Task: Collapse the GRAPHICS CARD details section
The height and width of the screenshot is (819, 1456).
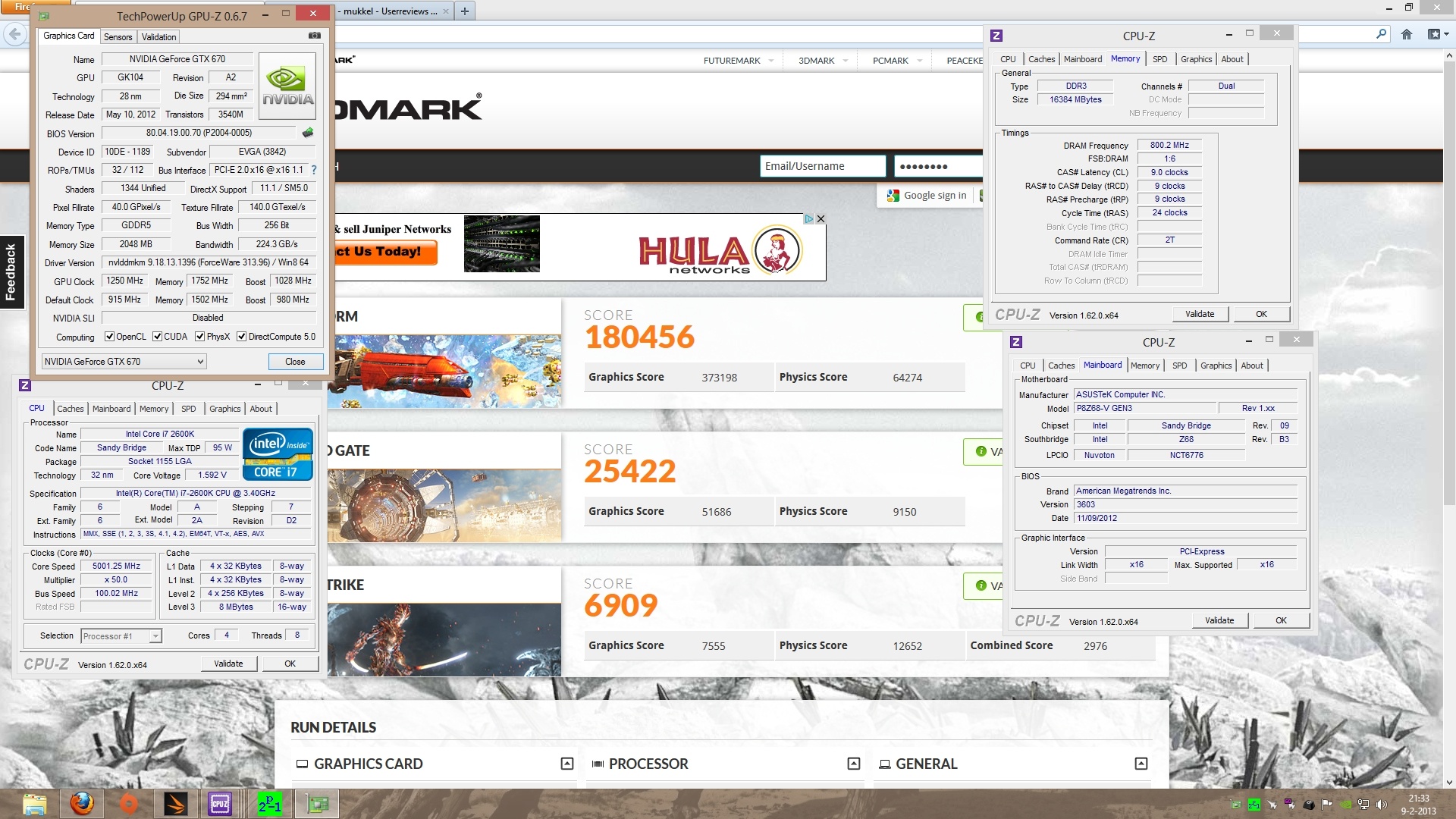Action: coord(567,764)
